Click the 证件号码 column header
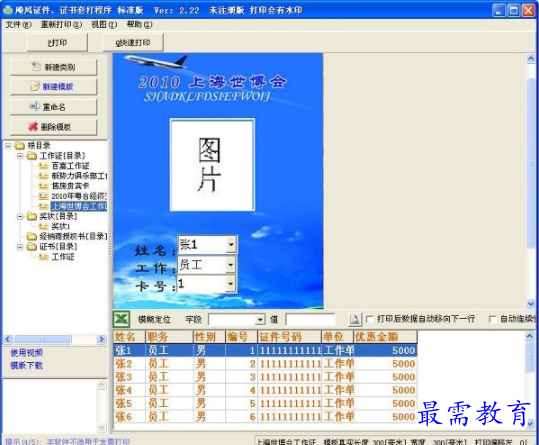 [289, 337]
